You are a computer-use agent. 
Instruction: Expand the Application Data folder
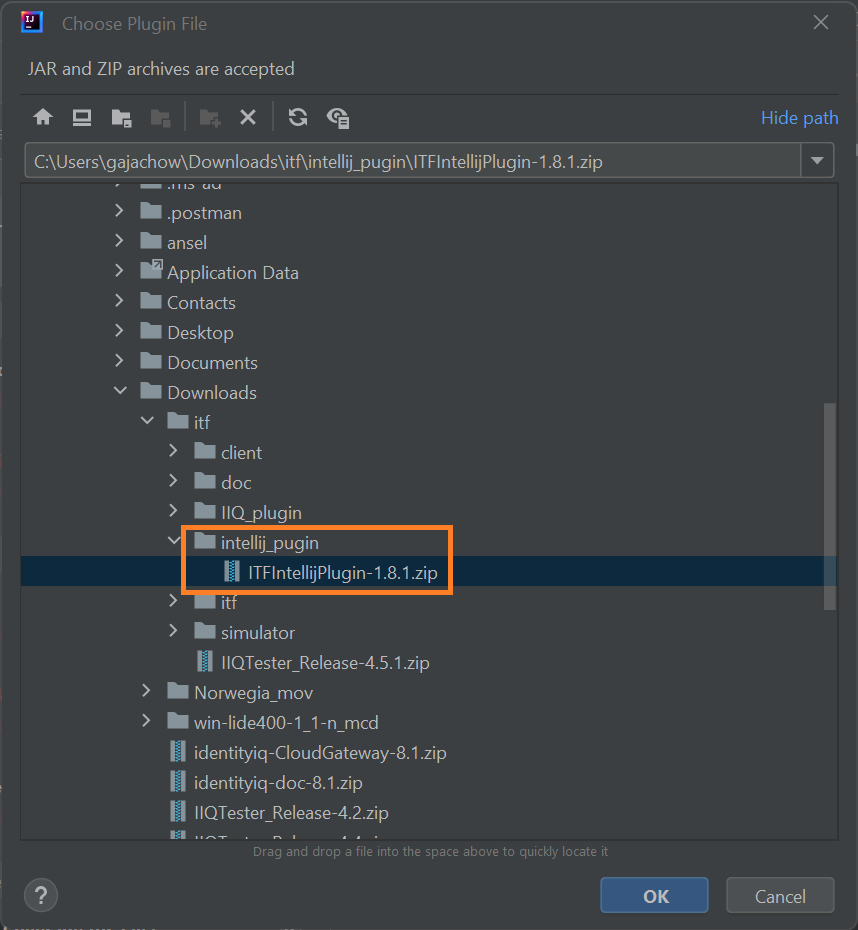(119, 270)
